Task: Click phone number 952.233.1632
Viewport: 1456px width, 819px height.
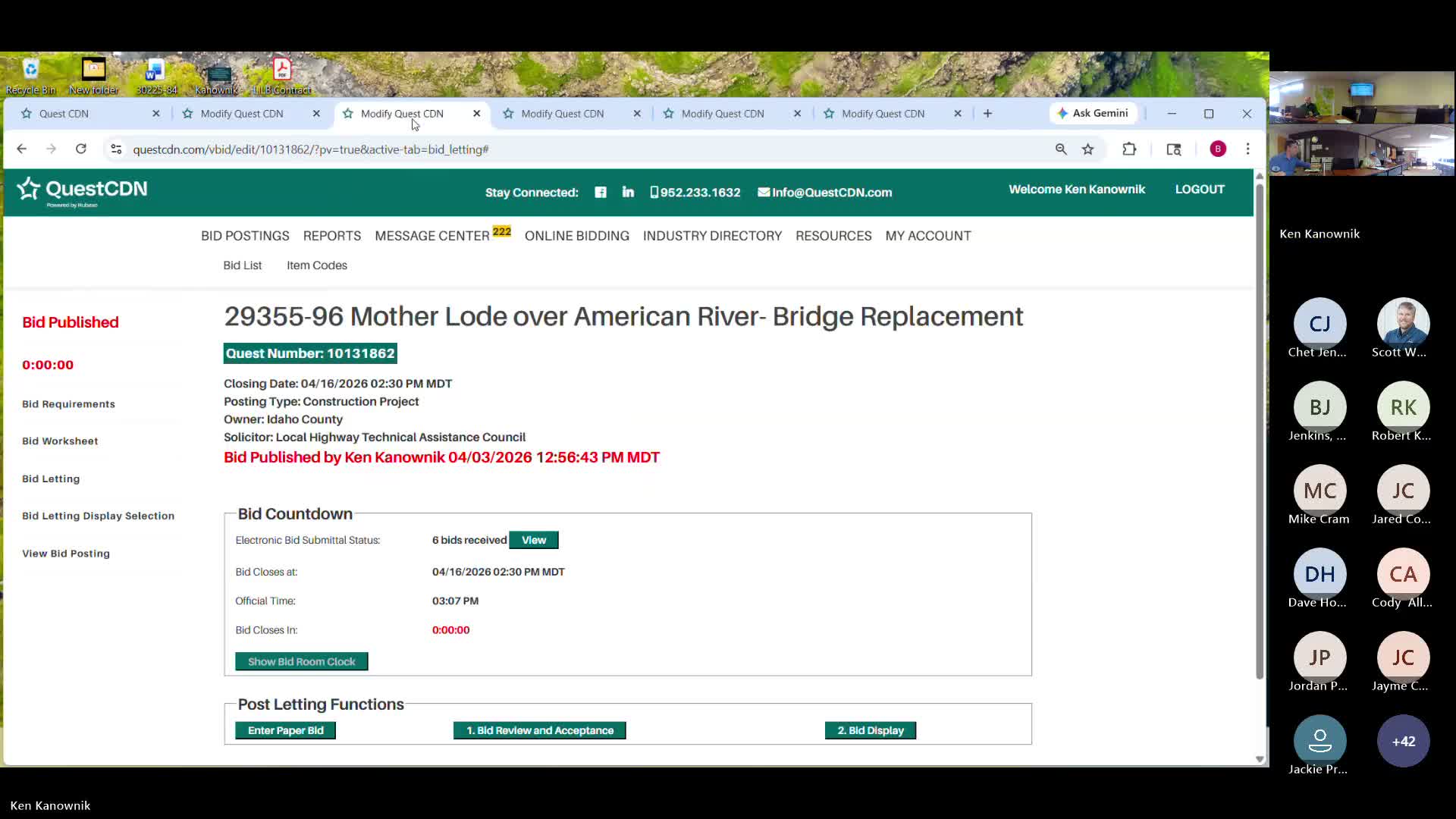Action: pyautogui.click(x=695, y=193)
